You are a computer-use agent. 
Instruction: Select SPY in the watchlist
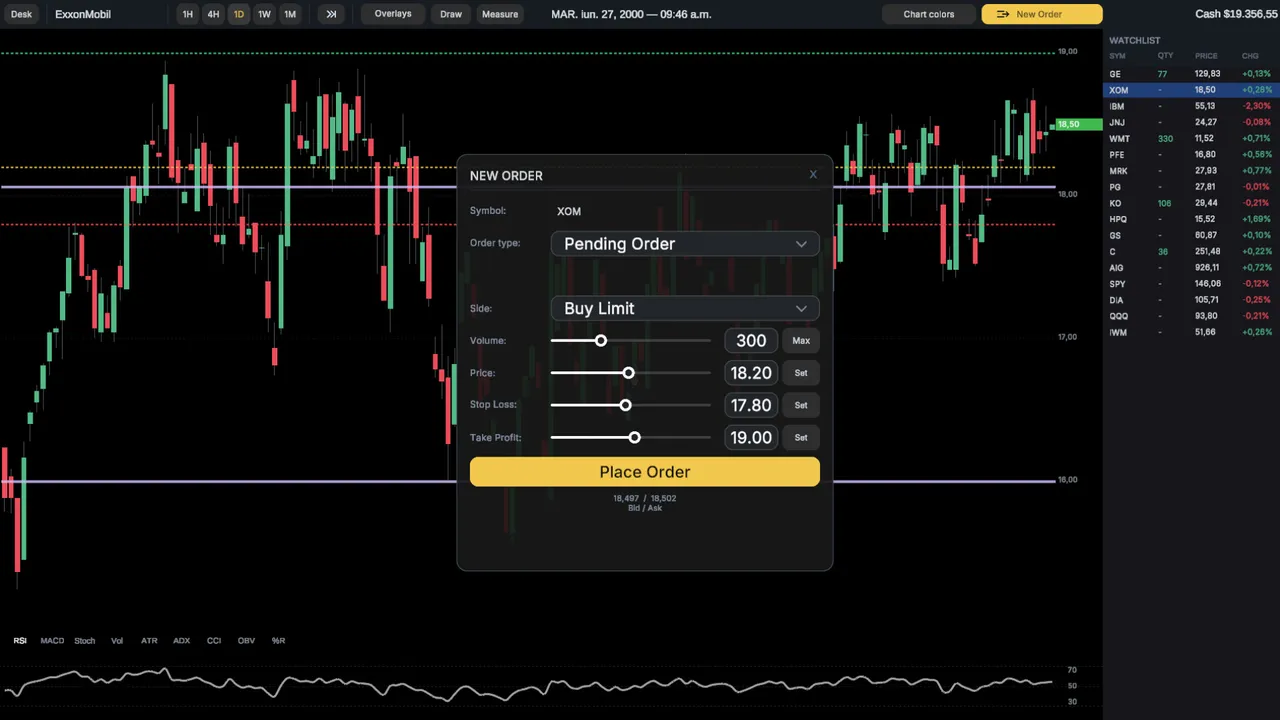(1191, 284)
